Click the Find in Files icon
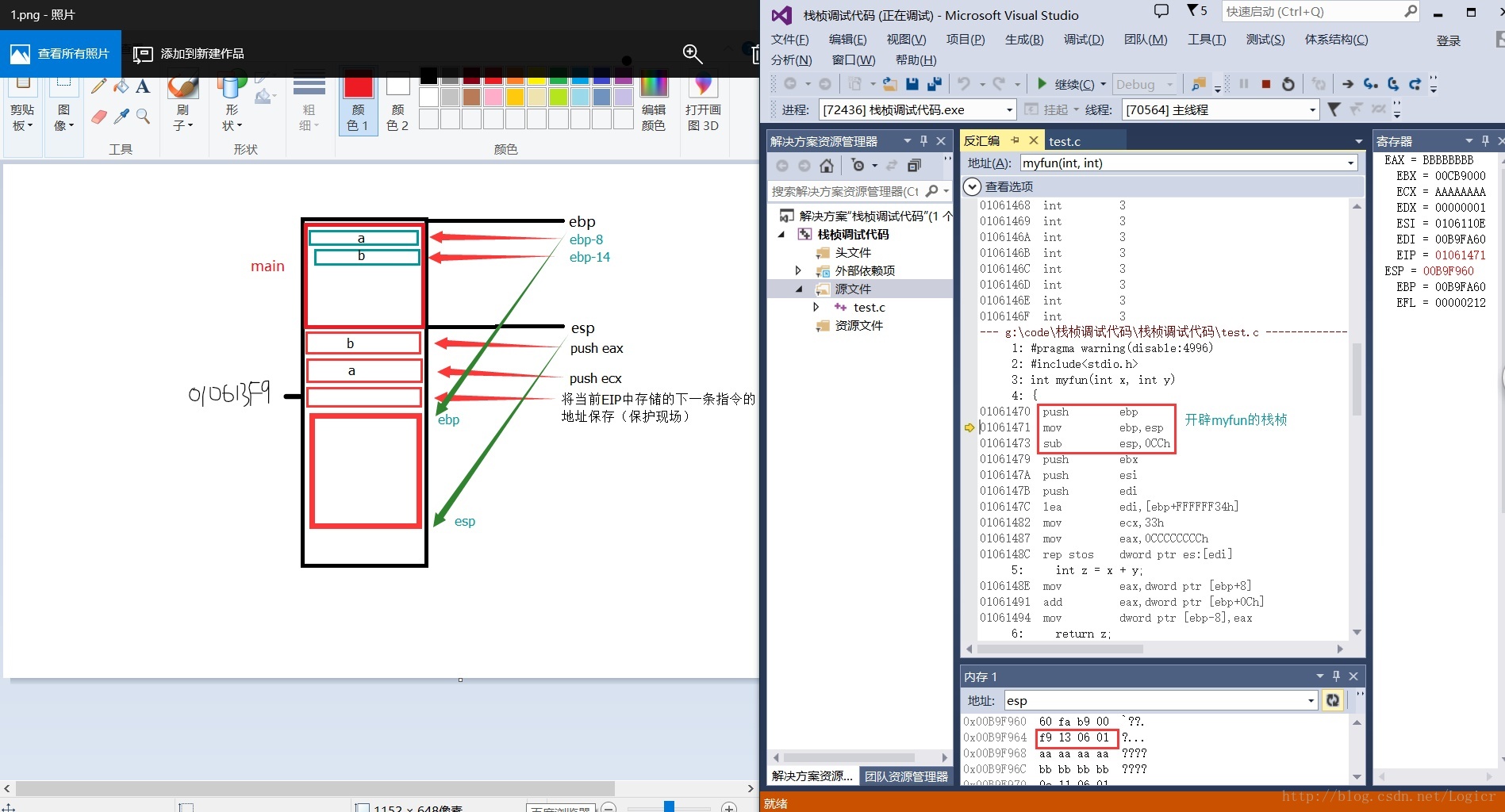The image size is (1505, 812). pyautogui.click(x=1198, y=84)
